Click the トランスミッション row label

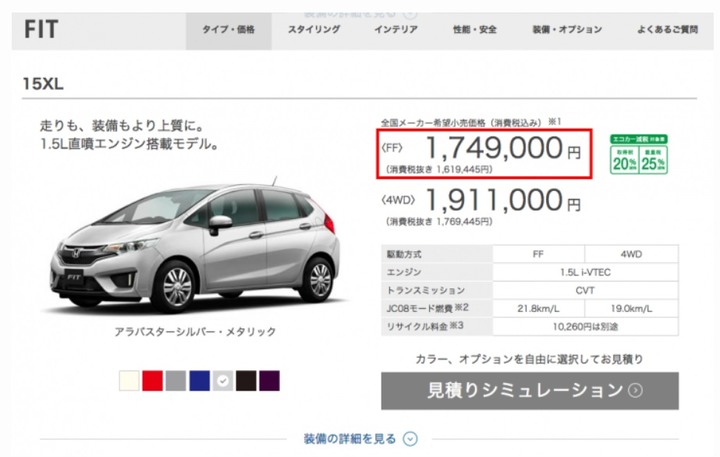[x=426, y=290]
